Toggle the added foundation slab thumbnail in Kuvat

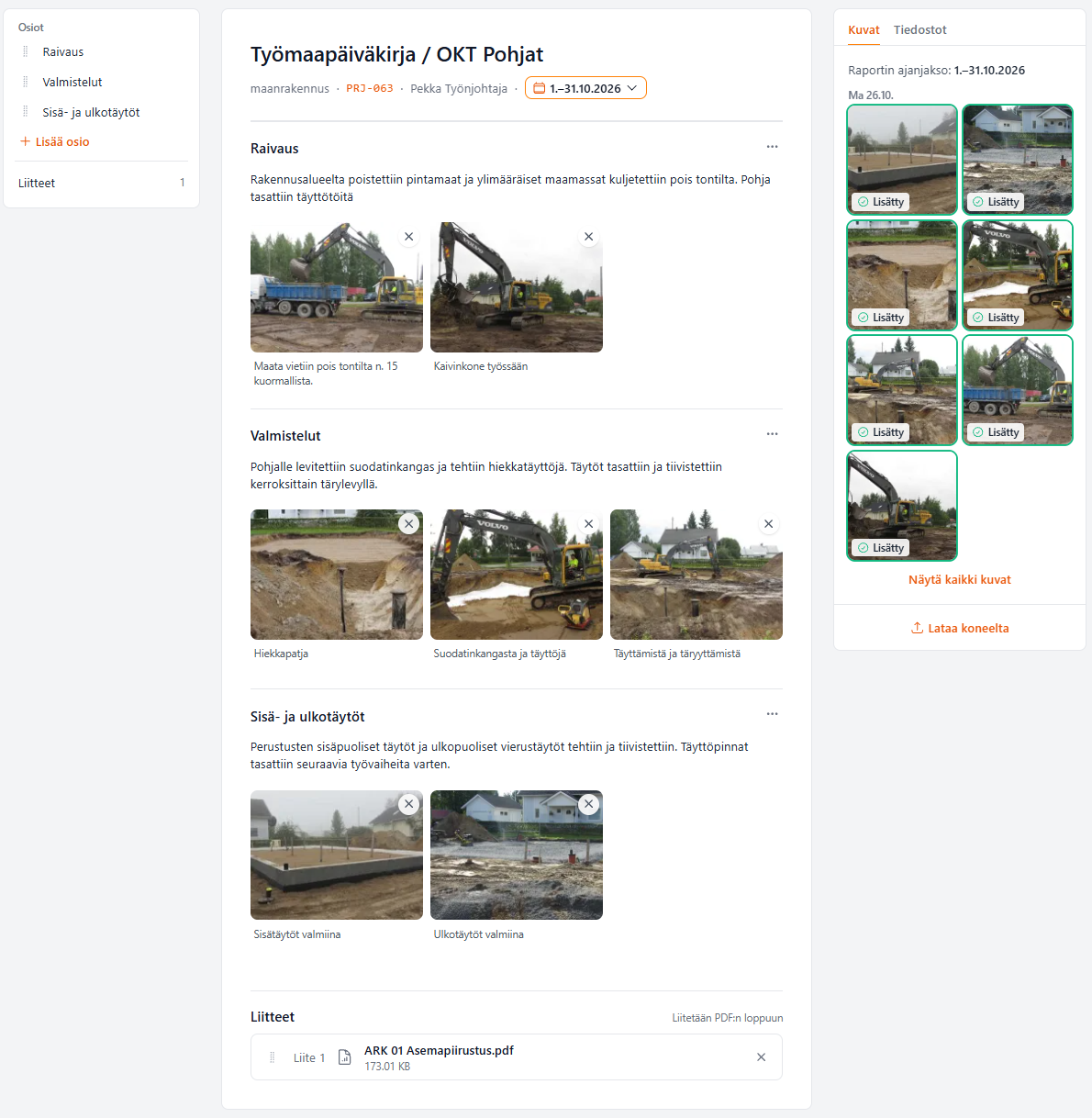click(x=902, y=160)
